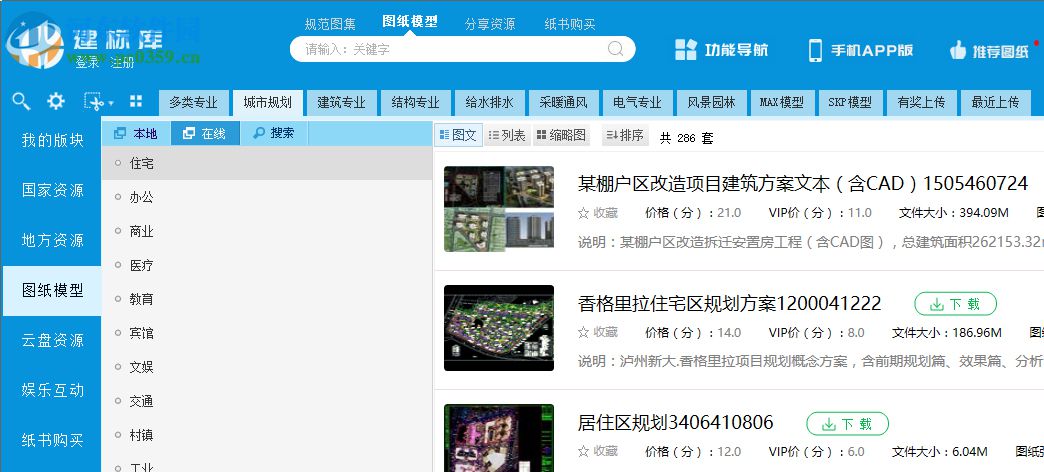
Task: Select the 城市规划 category tab
Action: point(267,103)
